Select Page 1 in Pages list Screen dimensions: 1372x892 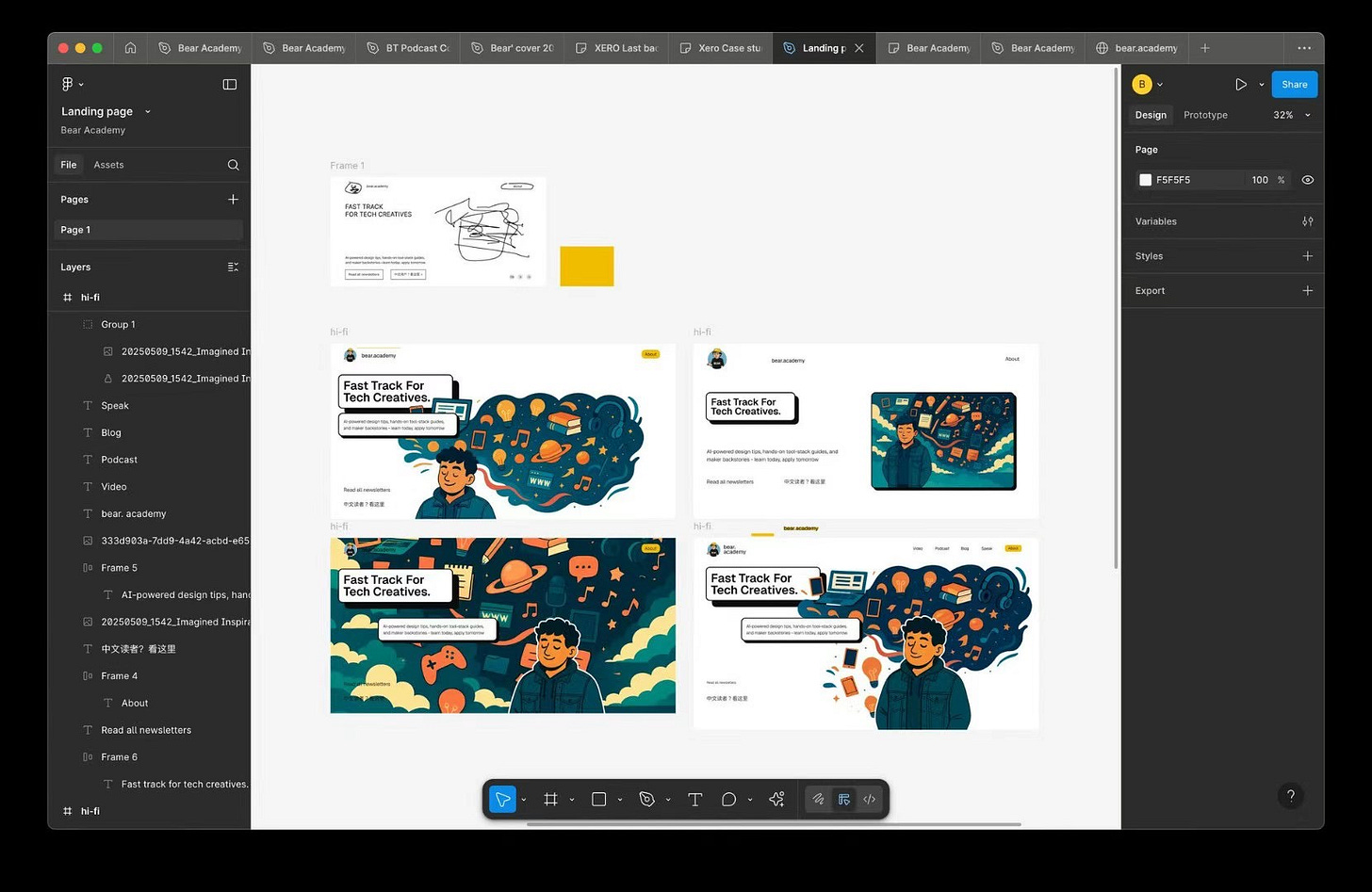pos(148,230)
